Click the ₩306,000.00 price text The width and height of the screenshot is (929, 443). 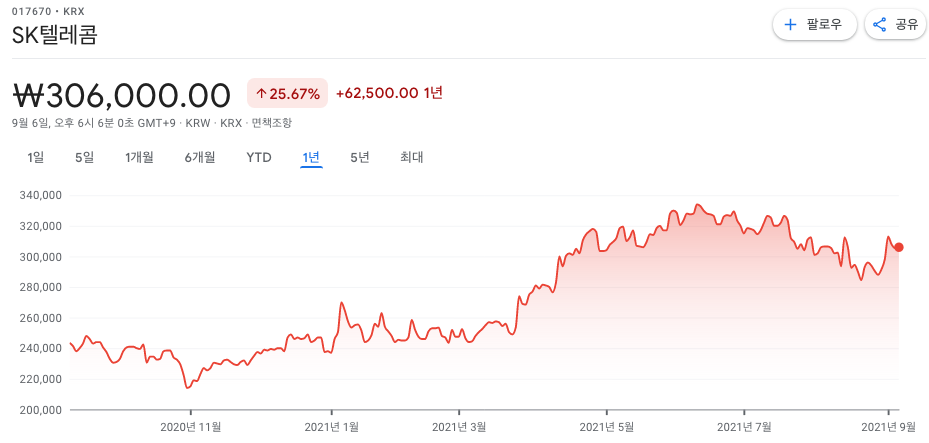121,95
